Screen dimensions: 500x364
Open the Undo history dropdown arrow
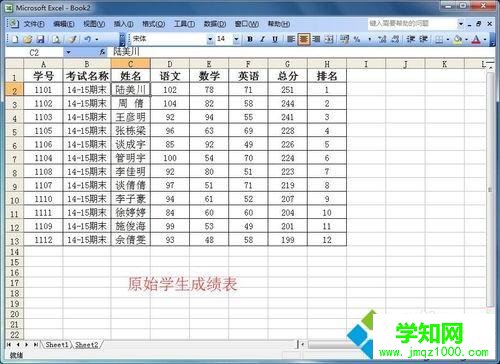97,39
